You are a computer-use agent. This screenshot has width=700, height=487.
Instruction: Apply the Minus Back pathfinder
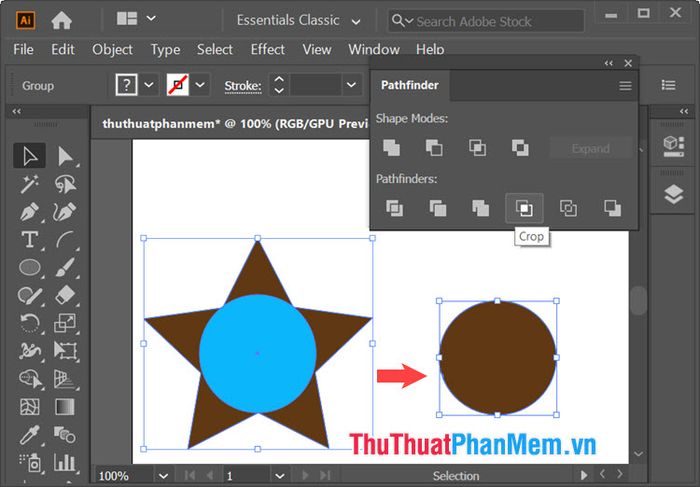pyautogui.click(x=612, y=208)
